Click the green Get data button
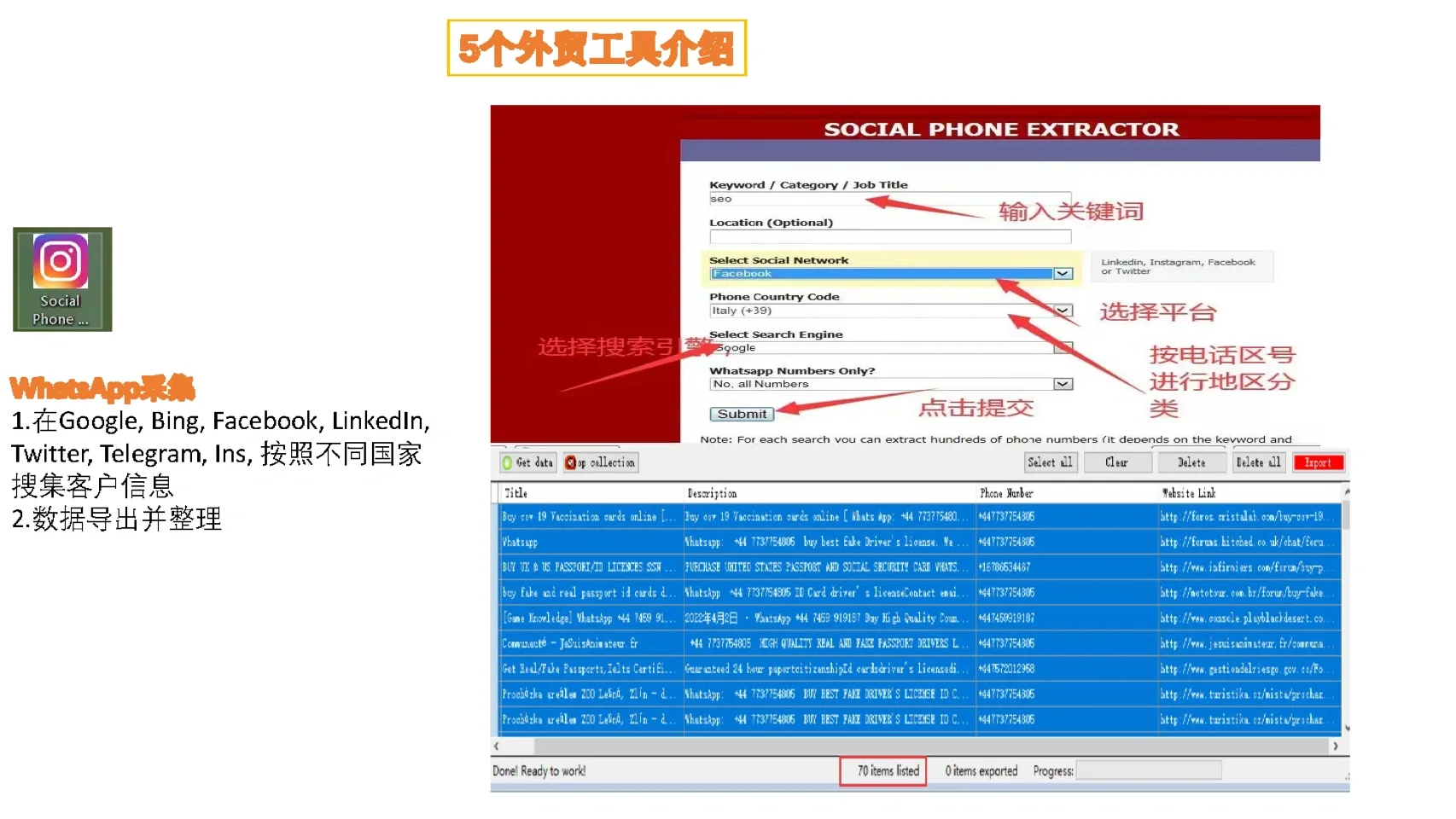This screenshot has height=819, width=1456. point(528,462)
